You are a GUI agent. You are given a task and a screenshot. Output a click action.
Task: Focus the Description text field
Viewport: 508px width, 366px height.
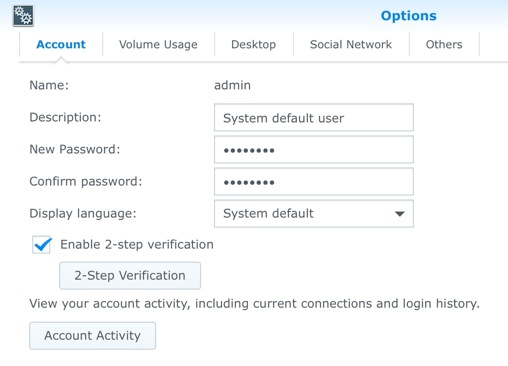(314, 118)
